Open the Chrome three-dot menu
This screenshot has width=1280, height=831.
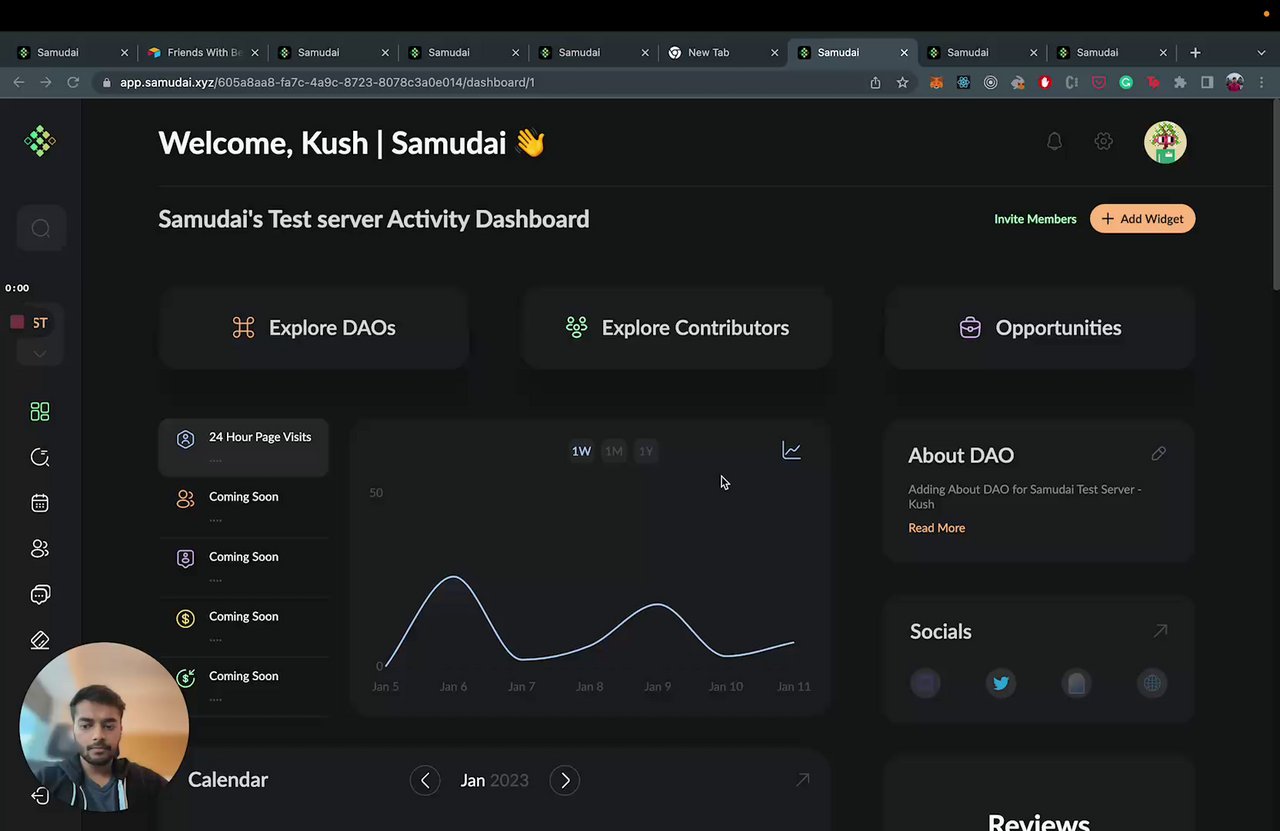(1262, 82)
